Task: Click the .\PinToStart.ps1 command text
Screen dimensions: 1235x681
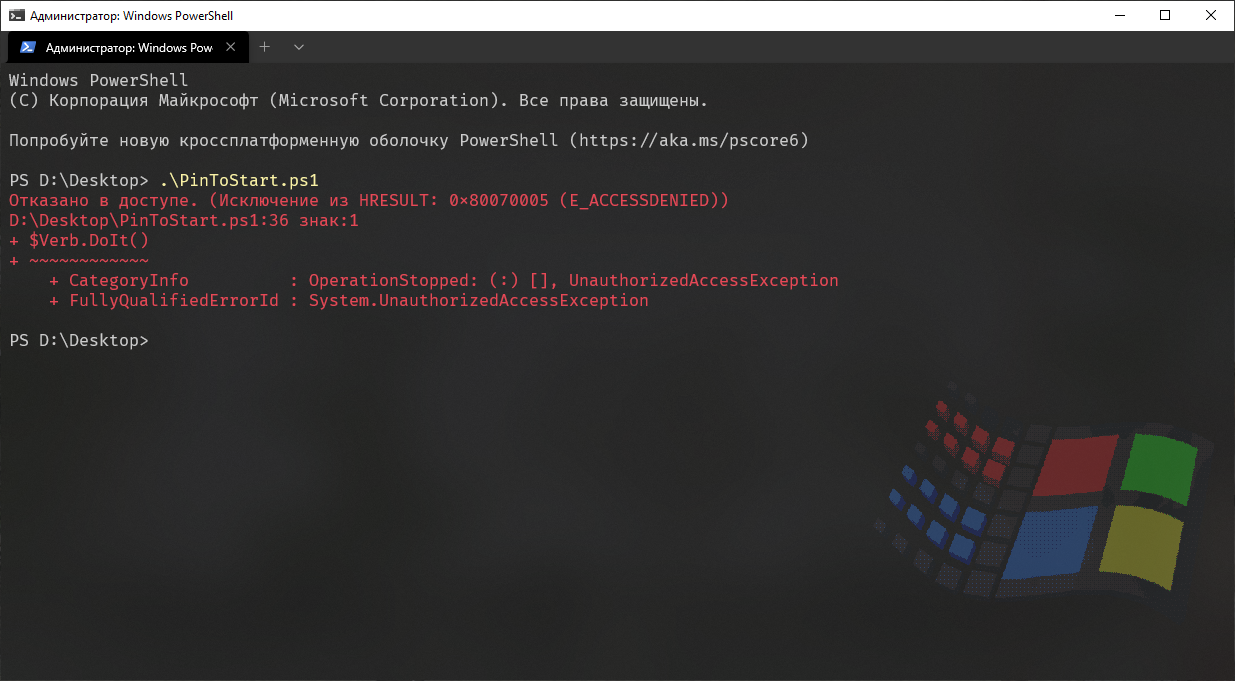Action: tap(238, 181)
